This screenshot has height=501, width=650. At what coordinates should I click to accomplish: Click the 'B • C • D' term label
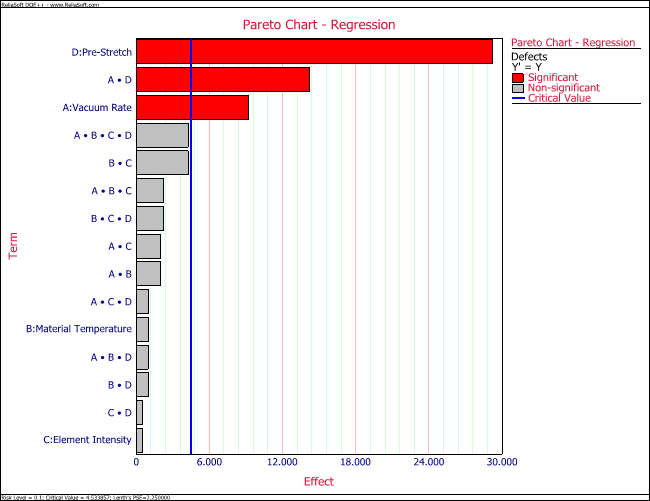[111, 218]
